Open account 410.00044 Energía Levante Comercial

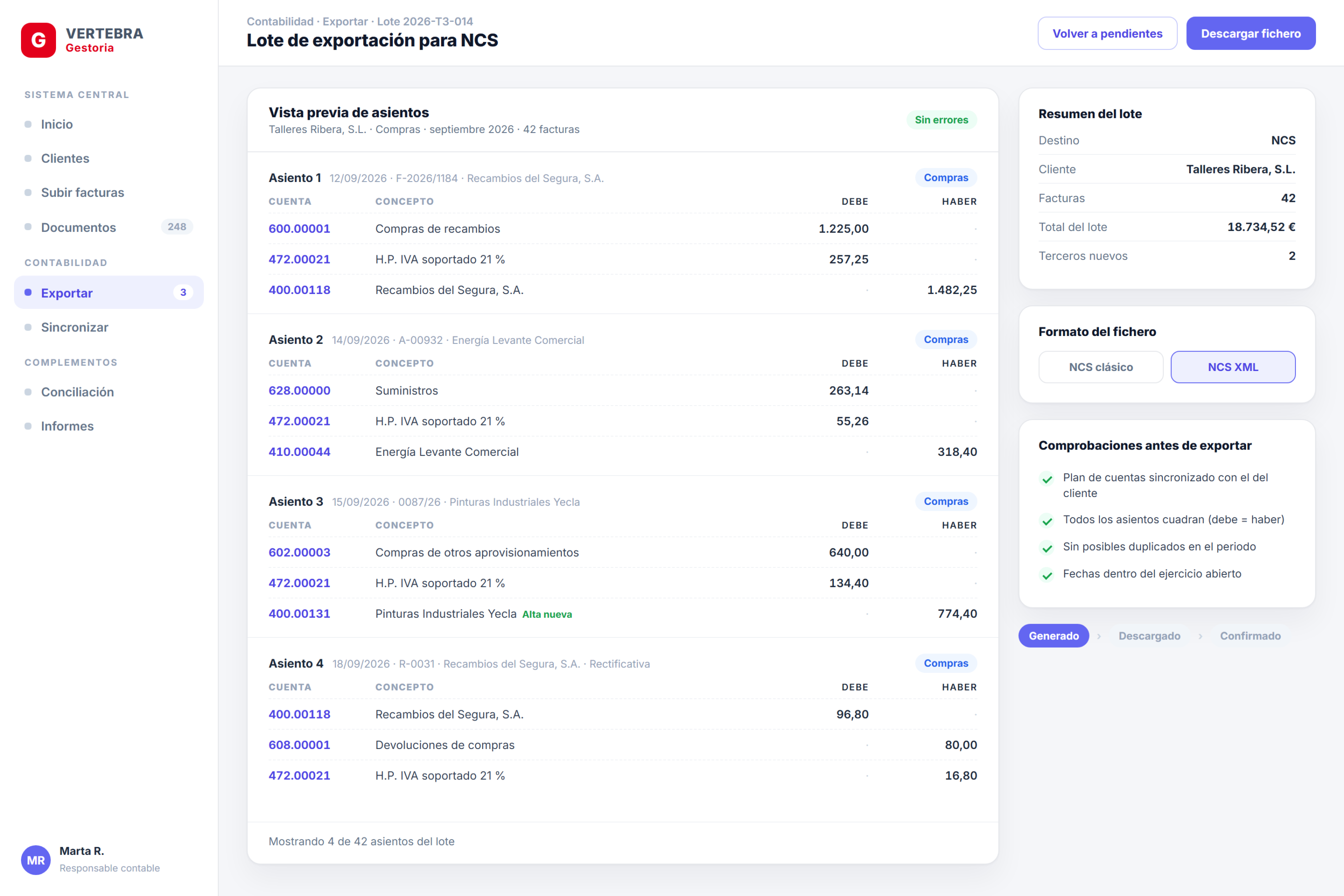click(x=300, y=451)
